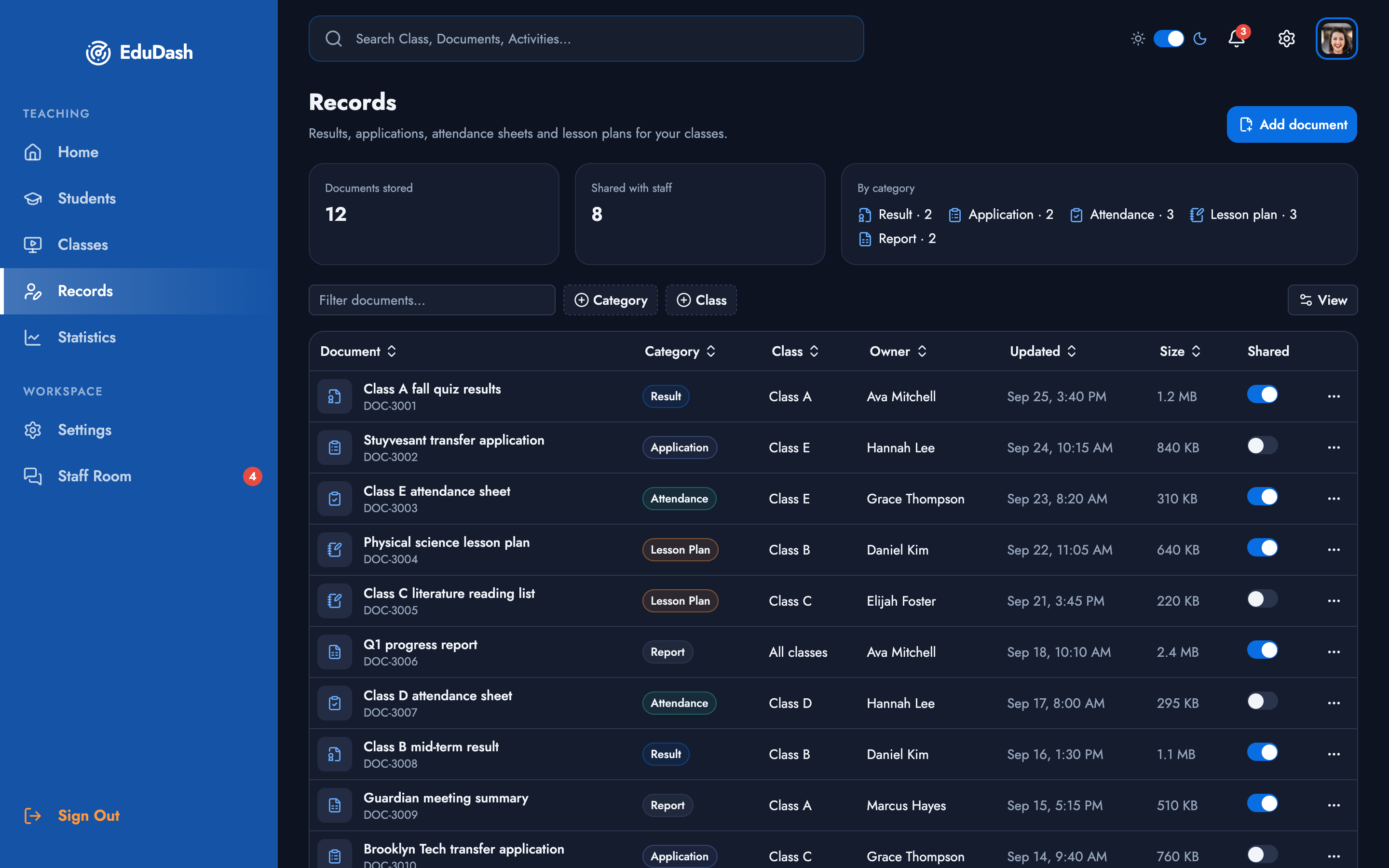Image resolution: width=1389 pixels, height=868 pixels.
Task: Open row actions for Class D attendance sheet
Action: (x=1334, y=703)
